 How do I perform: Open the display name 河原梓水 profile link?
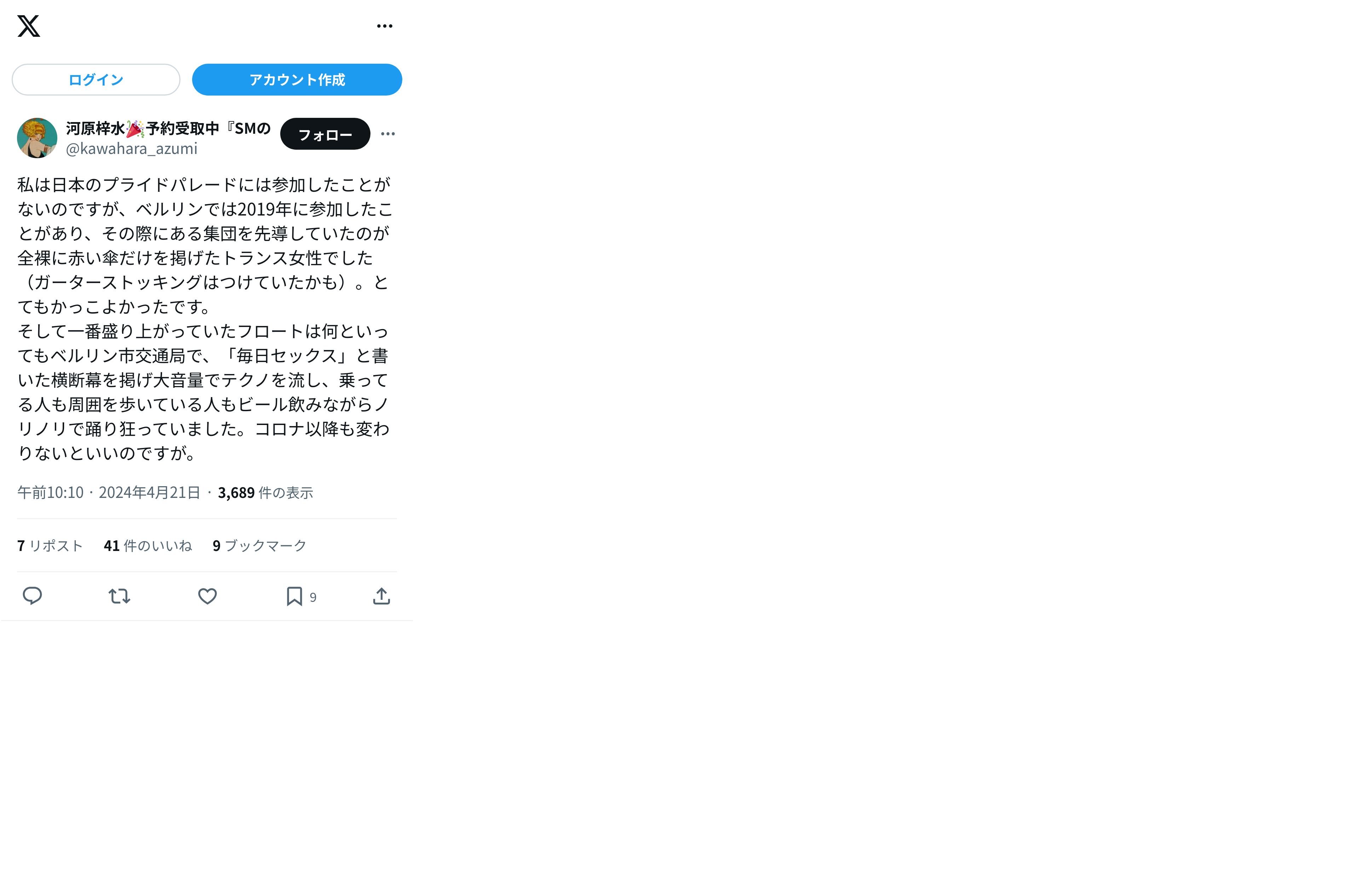point(168,128)
